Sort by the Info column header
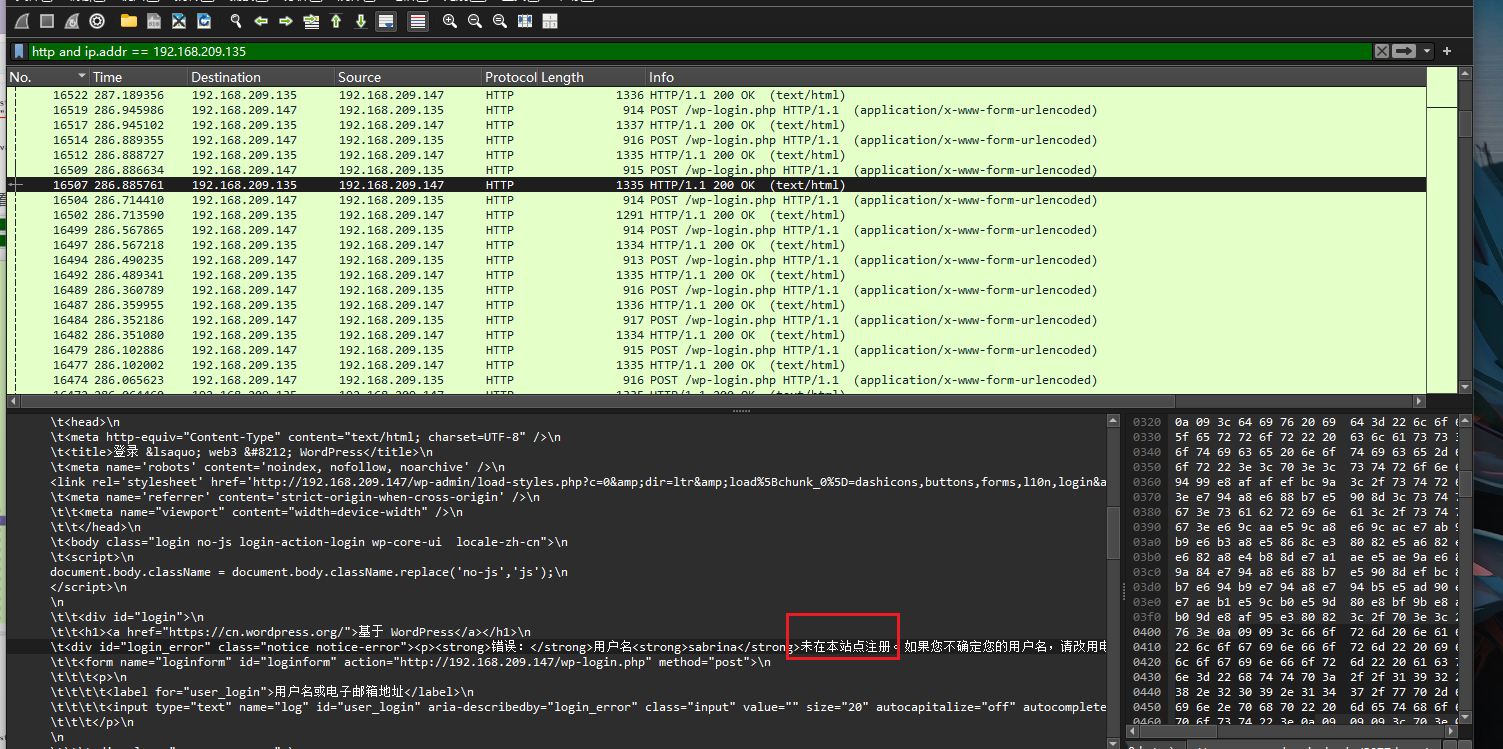Screen dimensions: 1503x749 pyautogui.click(x=1036, y=77)
